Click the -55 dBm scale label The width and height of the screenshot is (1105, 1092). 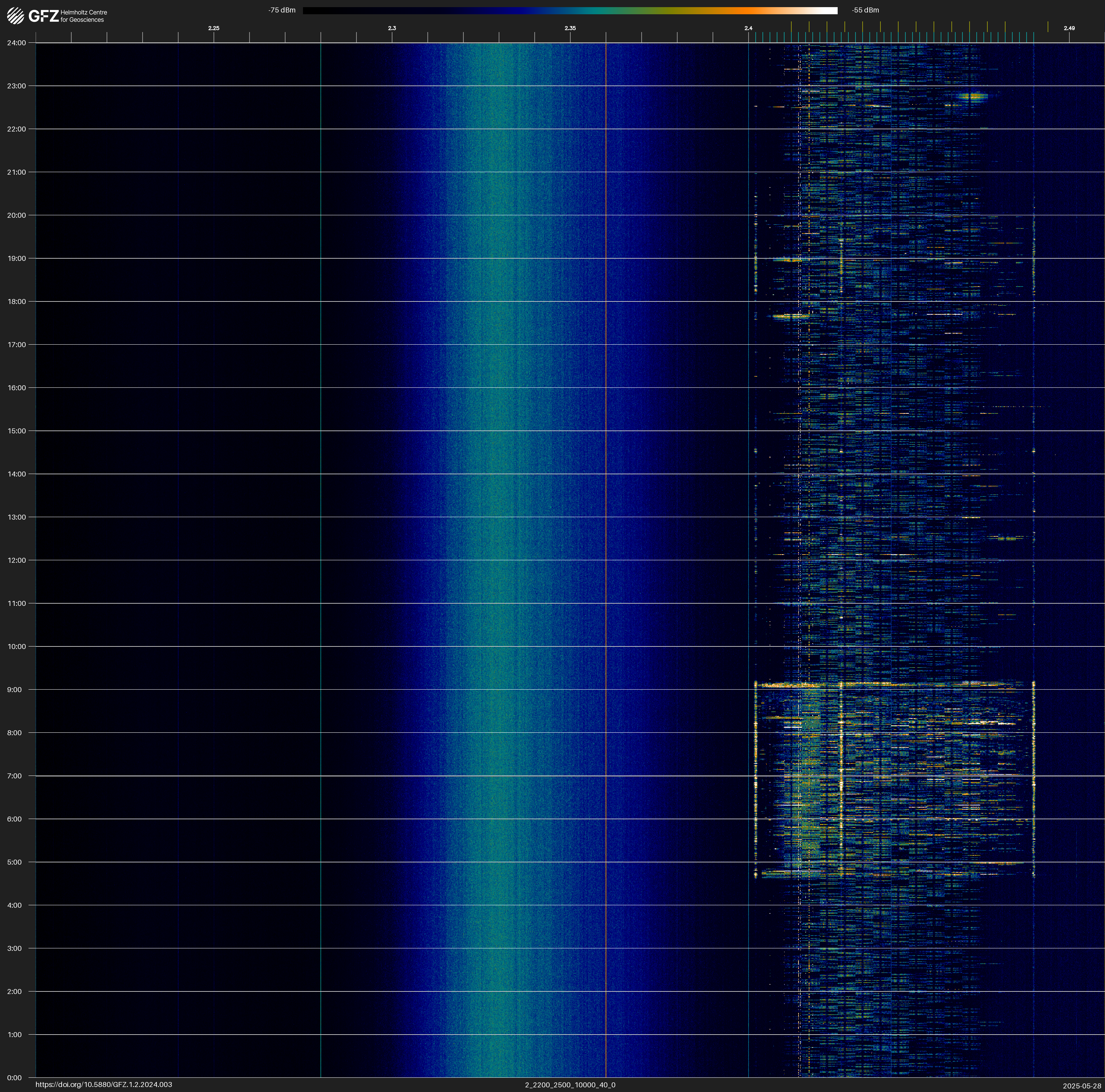pyautogui.click(x=865, y=10)
